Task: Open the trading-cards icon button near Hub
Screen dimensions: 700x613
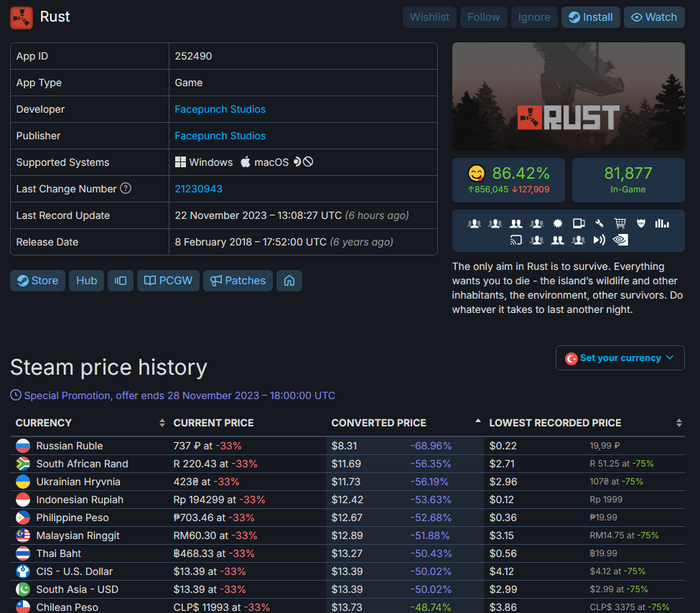Action: (121, 281)
